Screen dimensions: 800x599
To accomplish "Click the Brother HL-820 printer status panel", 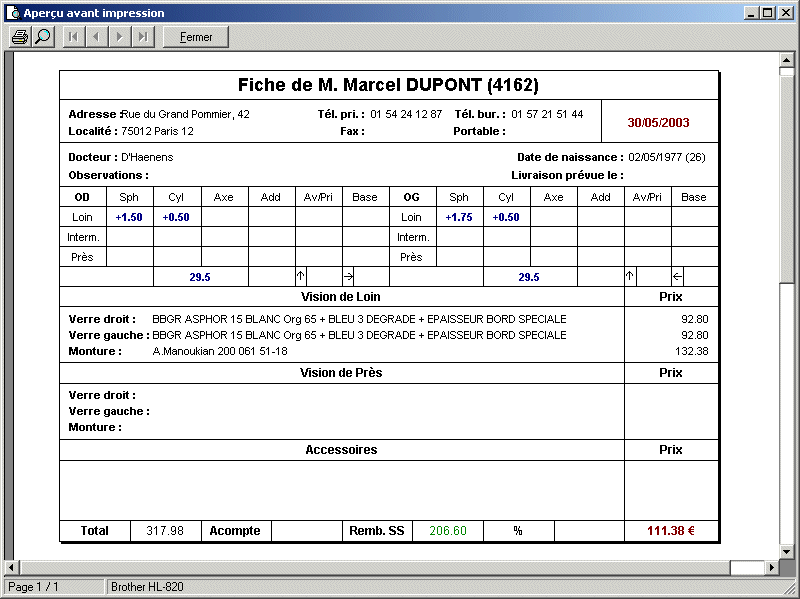I will tap(147, 587).
